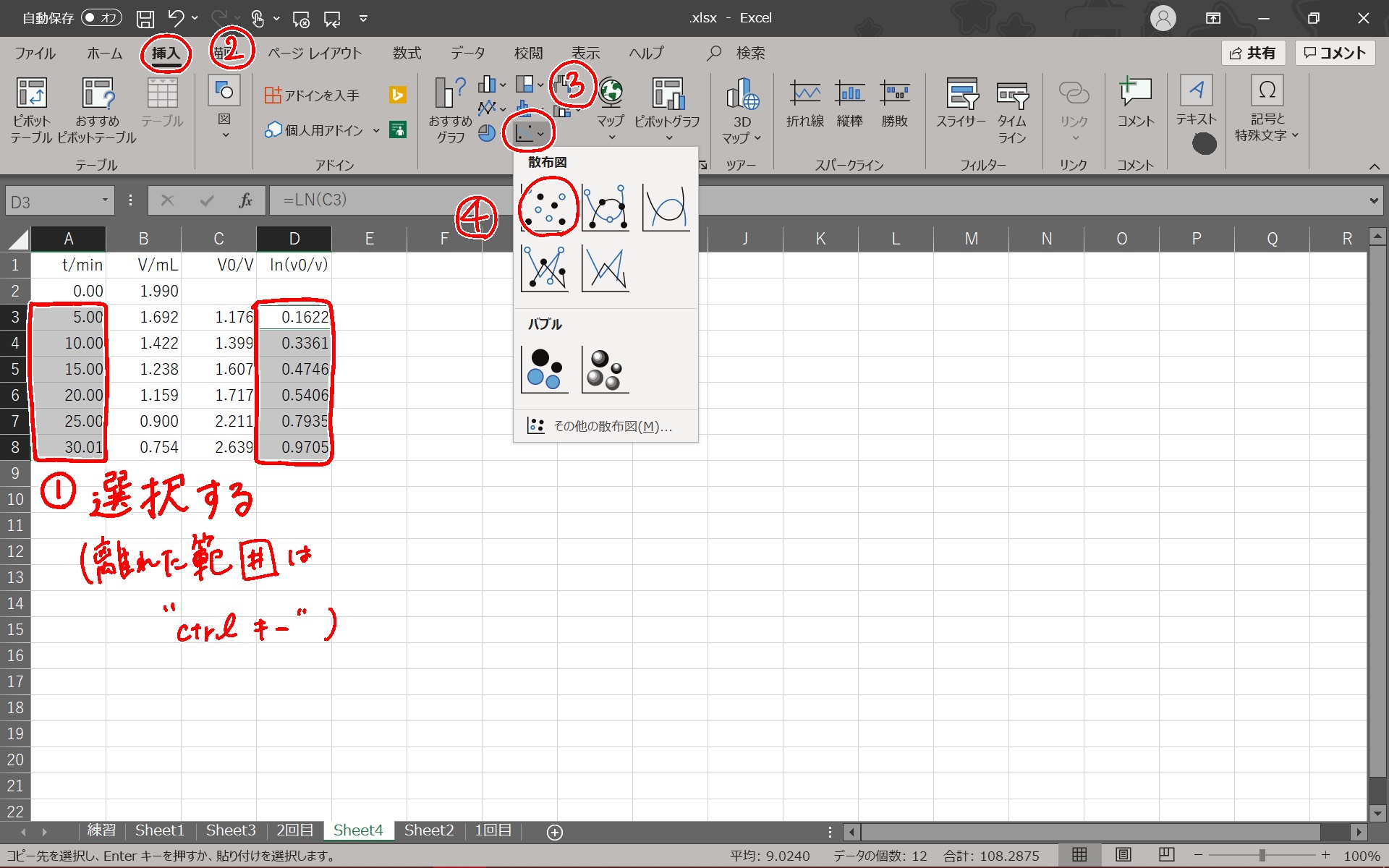Switch to the Sheet2 worksheet tab

(x=429, y=830)
